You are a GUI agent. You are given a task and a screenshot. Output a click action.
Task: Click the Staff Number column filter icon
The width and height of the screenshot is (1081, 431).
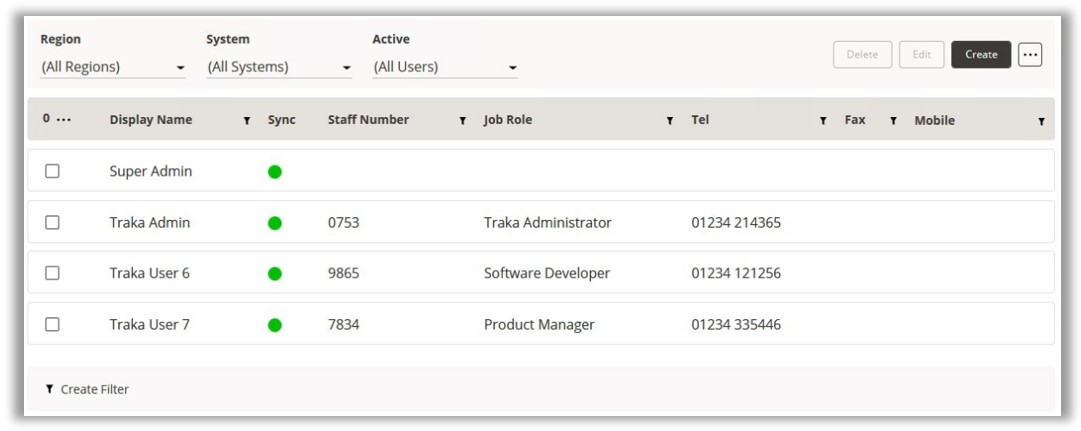(463, 121)
